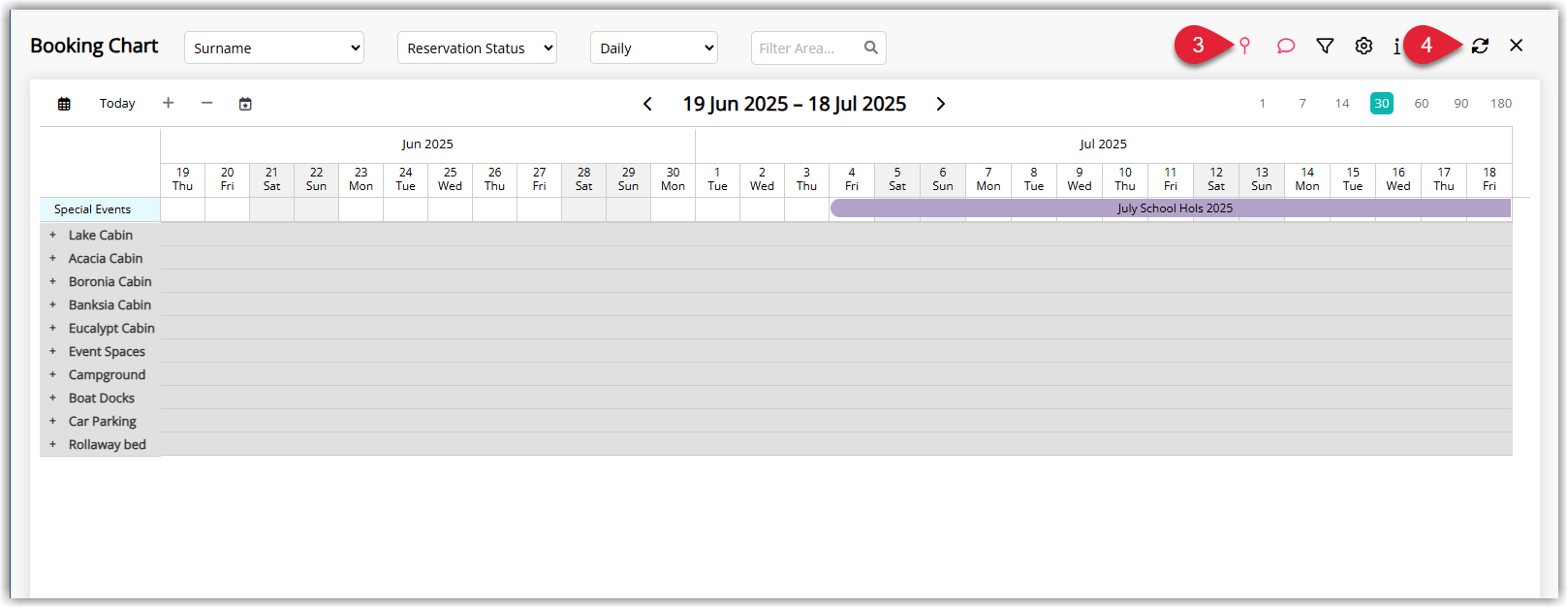Open the Daily view dropdown

tap(654, 48)
